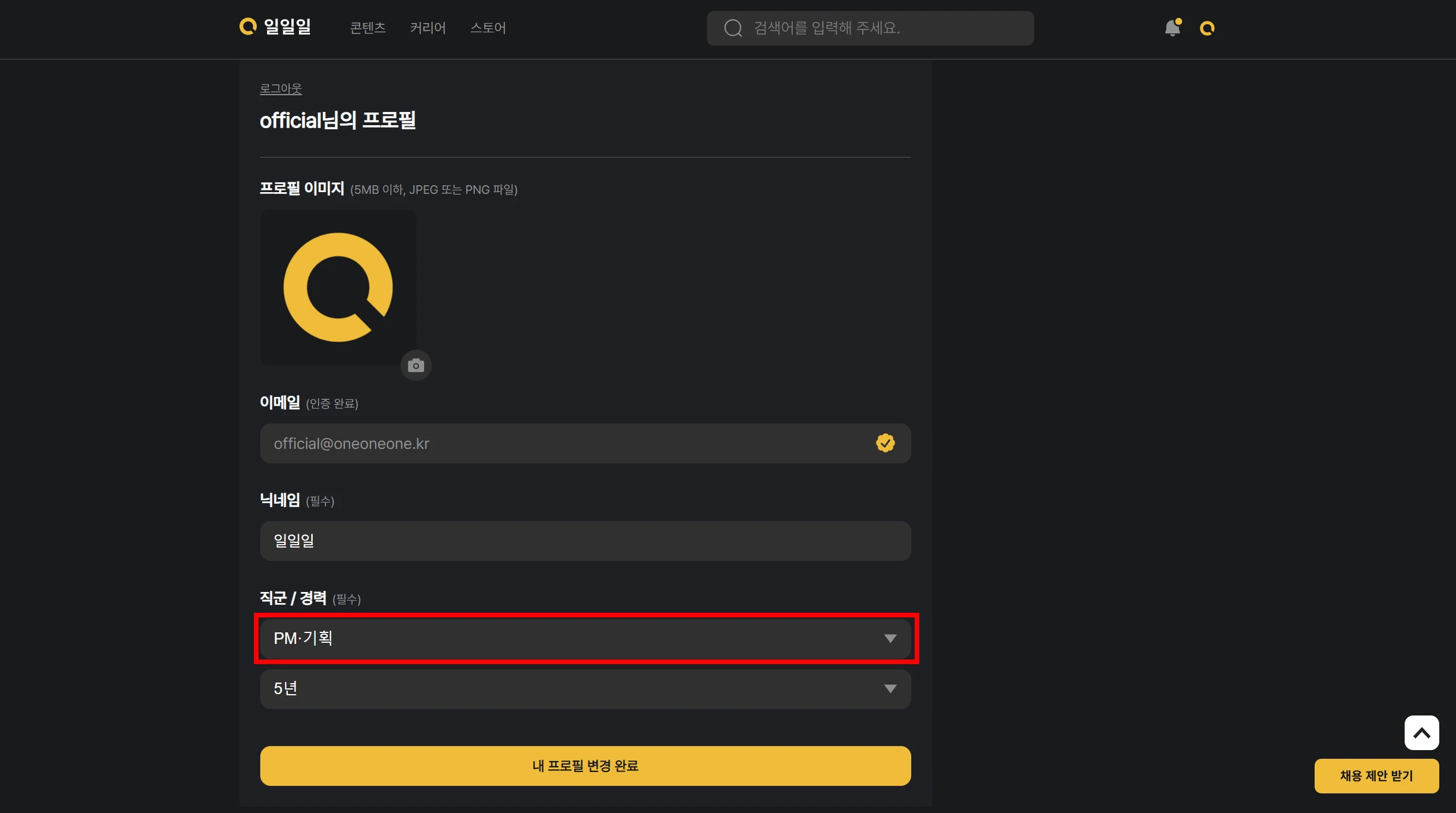Open the 콘텐츠 menu

pyautogui.click(x=368, y=28)
